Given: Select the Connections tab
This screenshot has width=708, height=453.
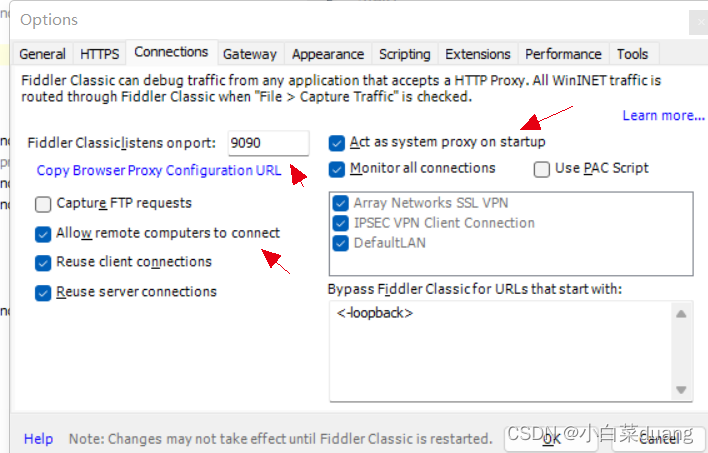Looking at the screenshot, I should point(171,52).
